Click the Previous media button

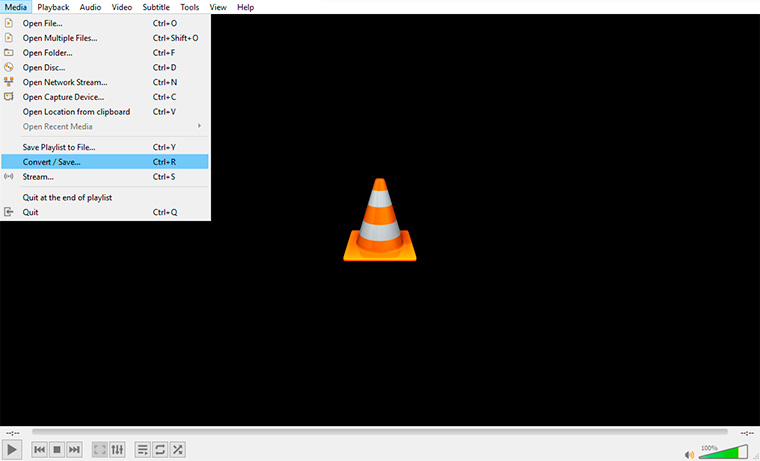point(39,450)
